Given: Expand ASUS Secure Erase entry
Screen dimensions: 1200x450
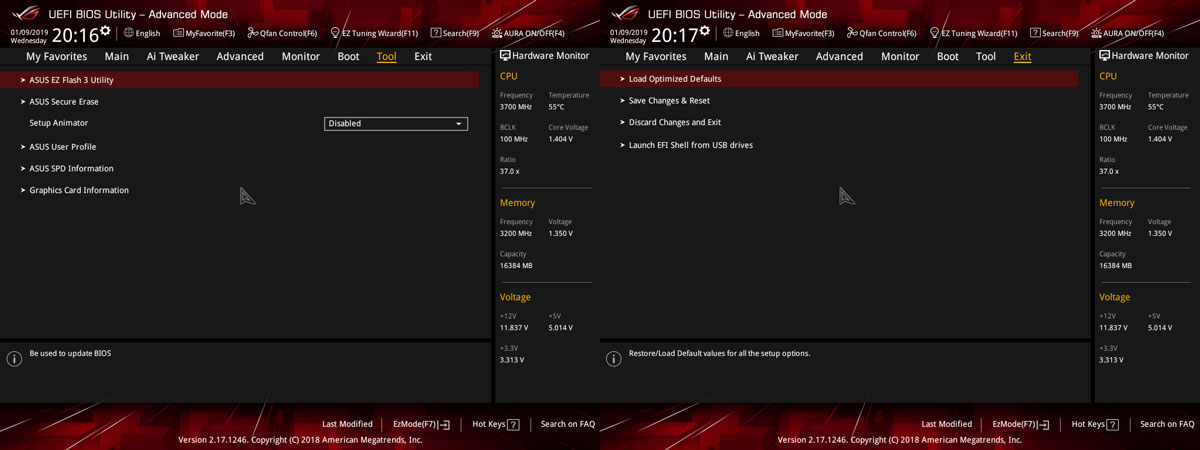Looking at the screenshot, I should (64, 102).
